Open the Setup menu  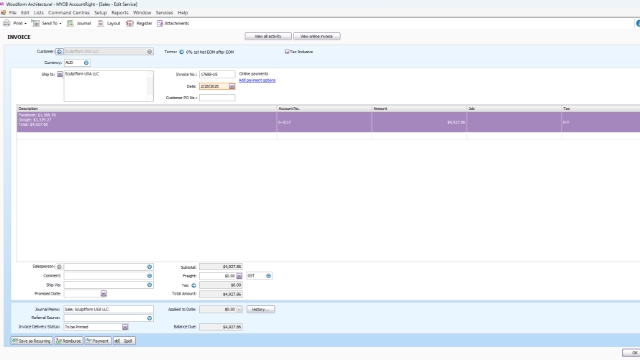pyautogui.click(x=100, y=13)
